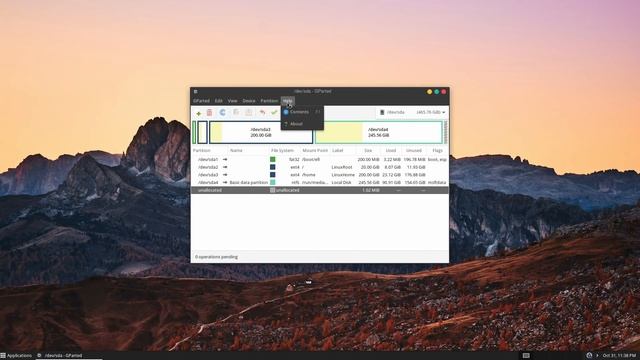
Task: Click the ext4 swatch in /dev/sda2 row
Action: (273, 167)
